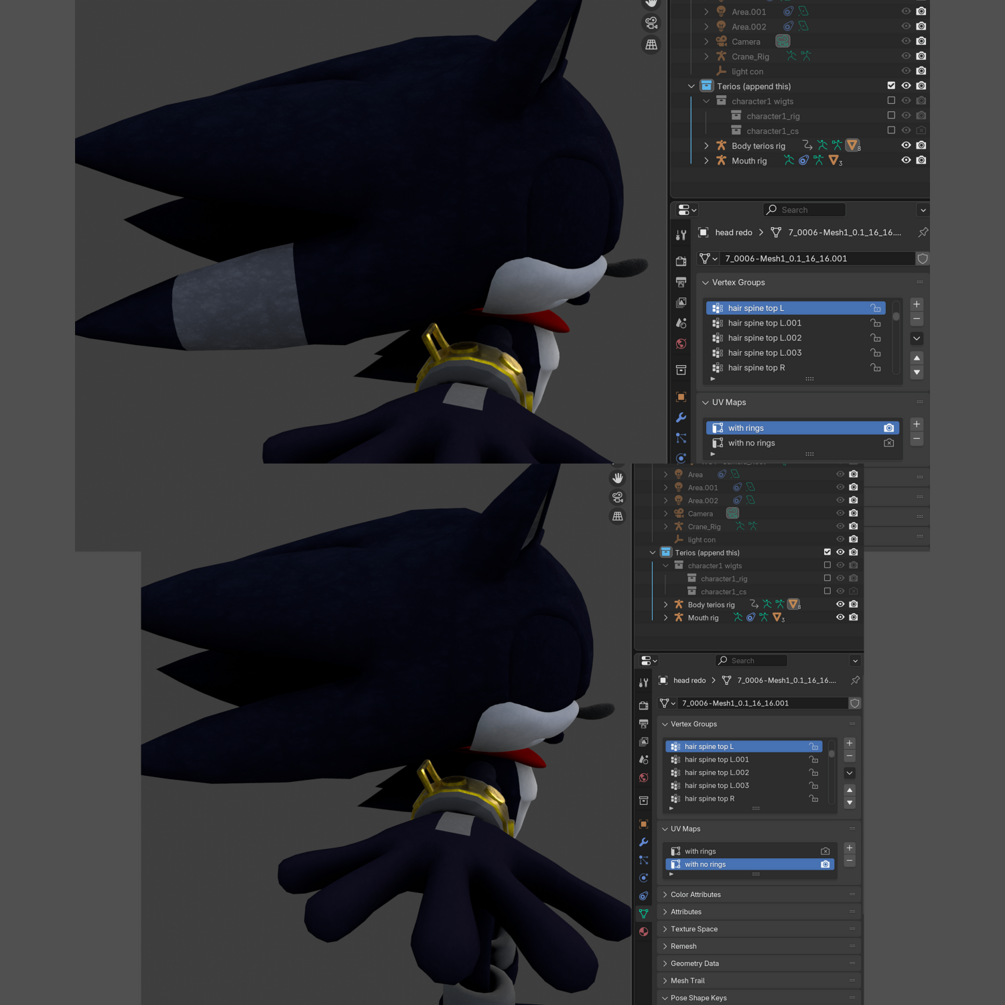Hide Body terios rig in top outliner
The image size is (1005, 1005).
(x=906, y=145)
